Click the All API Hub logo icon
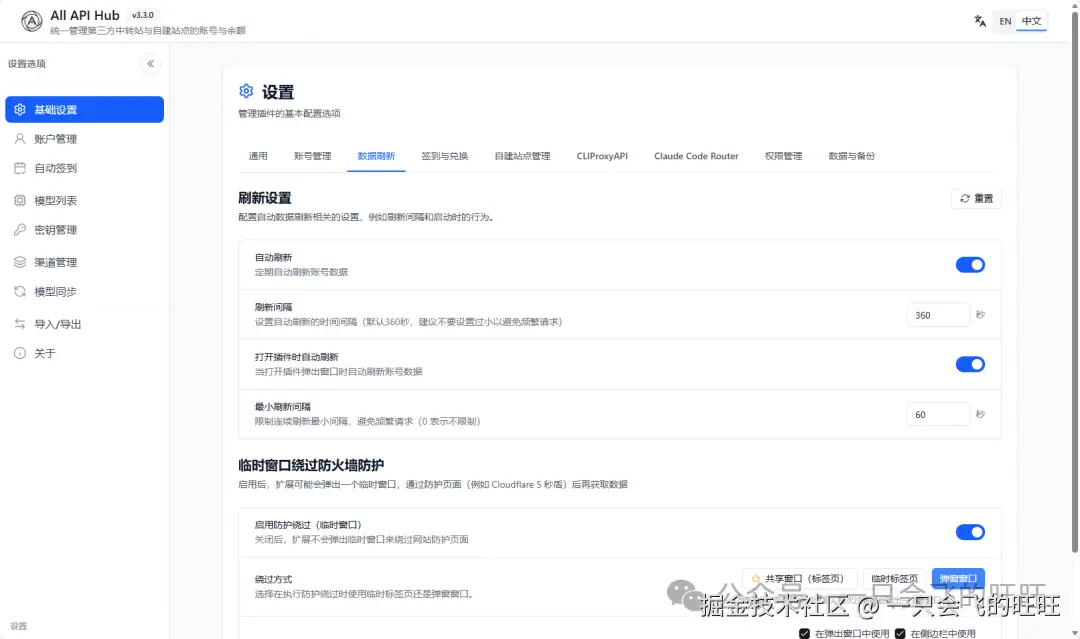 point(31,21)
